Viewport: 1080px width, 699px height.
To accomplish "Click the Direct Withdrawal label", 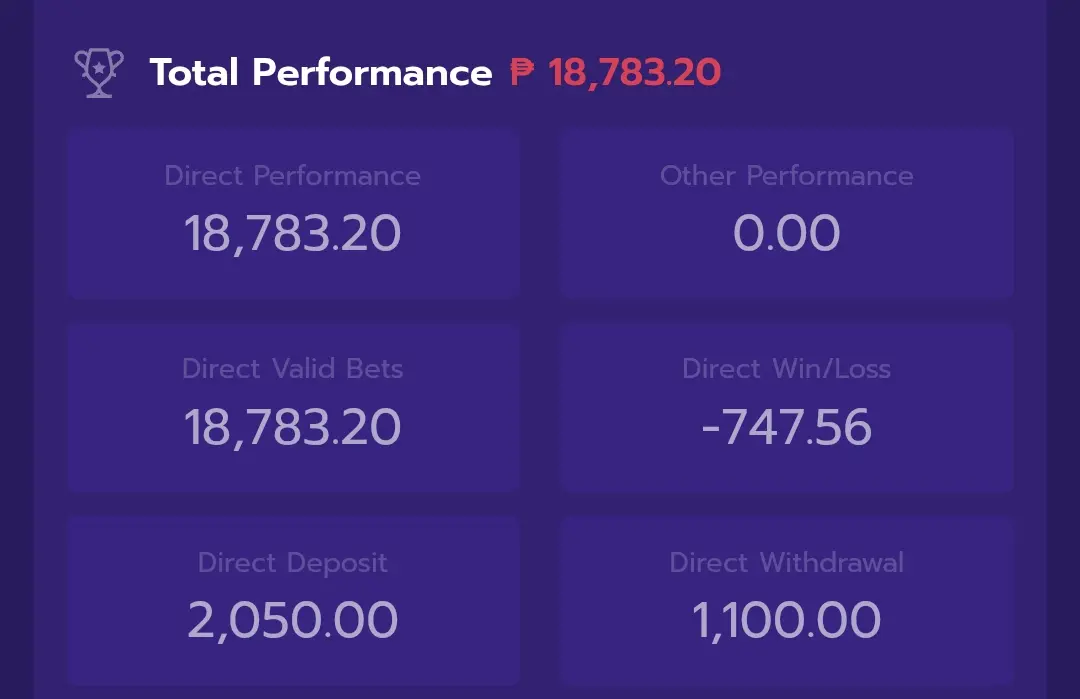I will tap(787, 563).
